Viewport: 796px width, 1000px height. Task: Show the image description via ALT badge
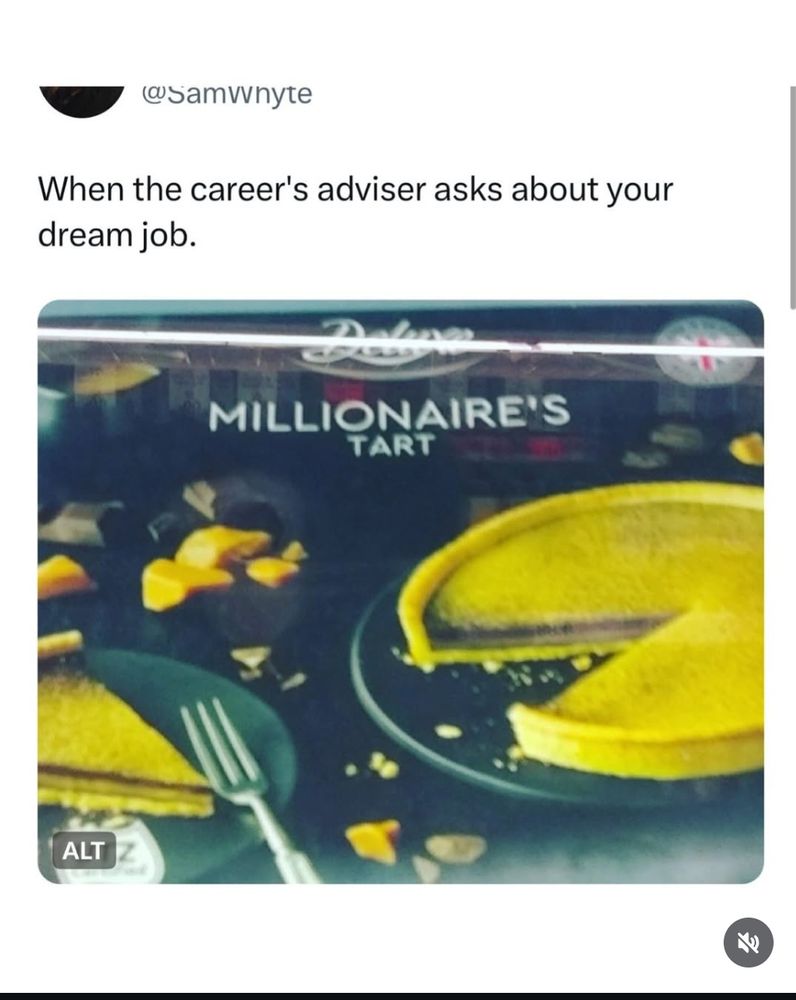[84, 850]
